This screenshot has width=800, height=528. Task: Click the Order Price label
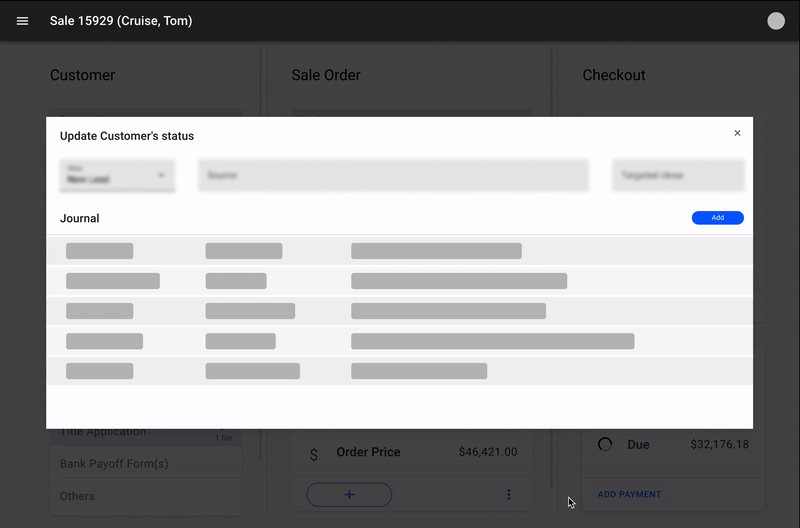(x=368, y=452)
